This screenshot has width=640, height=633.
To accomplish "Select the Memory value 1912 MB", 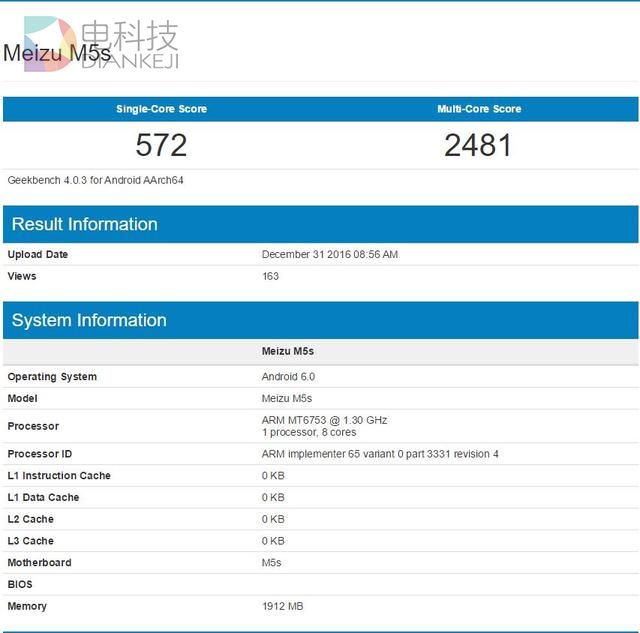I will pyautogui.click(x=282, y=606).
